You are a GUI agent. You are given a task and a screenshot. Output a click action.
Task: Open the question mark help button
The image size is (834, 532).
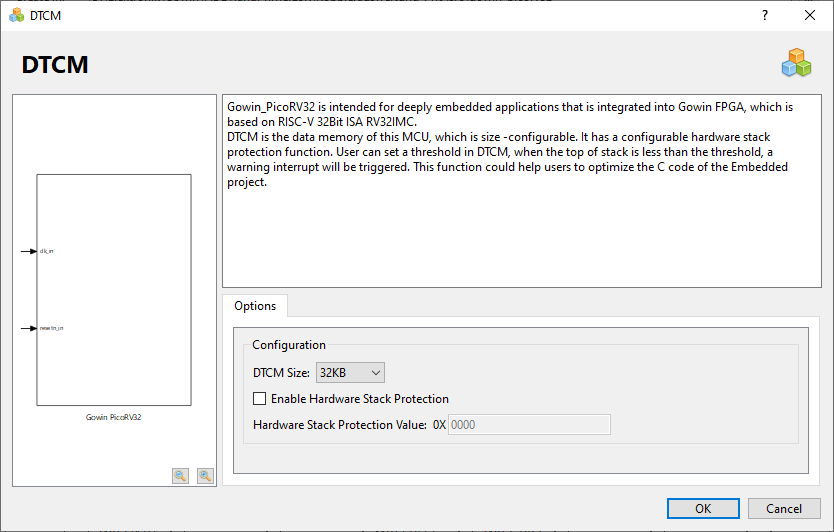point(765,15)
